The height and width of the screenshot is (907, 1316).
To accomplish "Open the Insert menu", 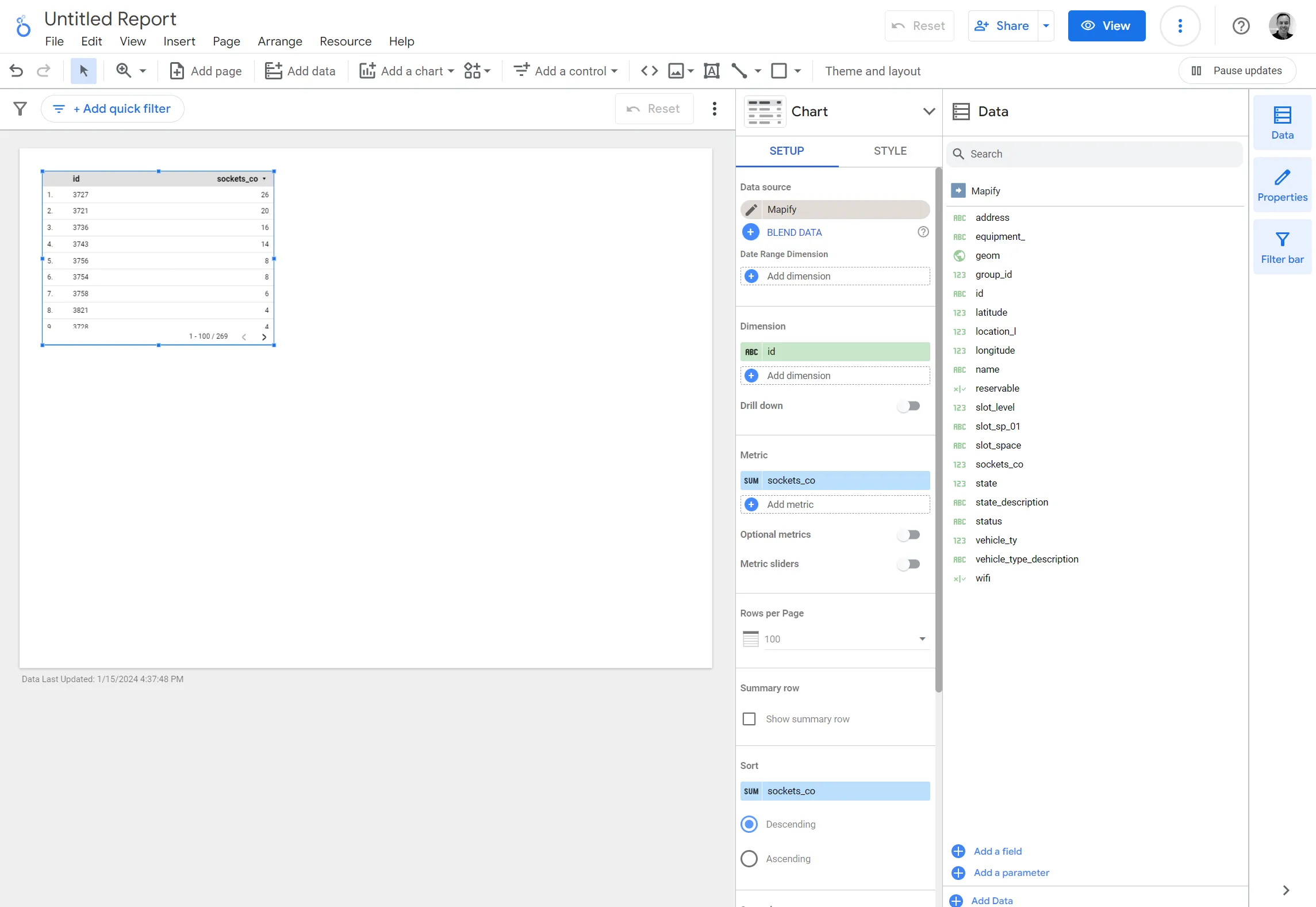I will click(x=179, y=41).
